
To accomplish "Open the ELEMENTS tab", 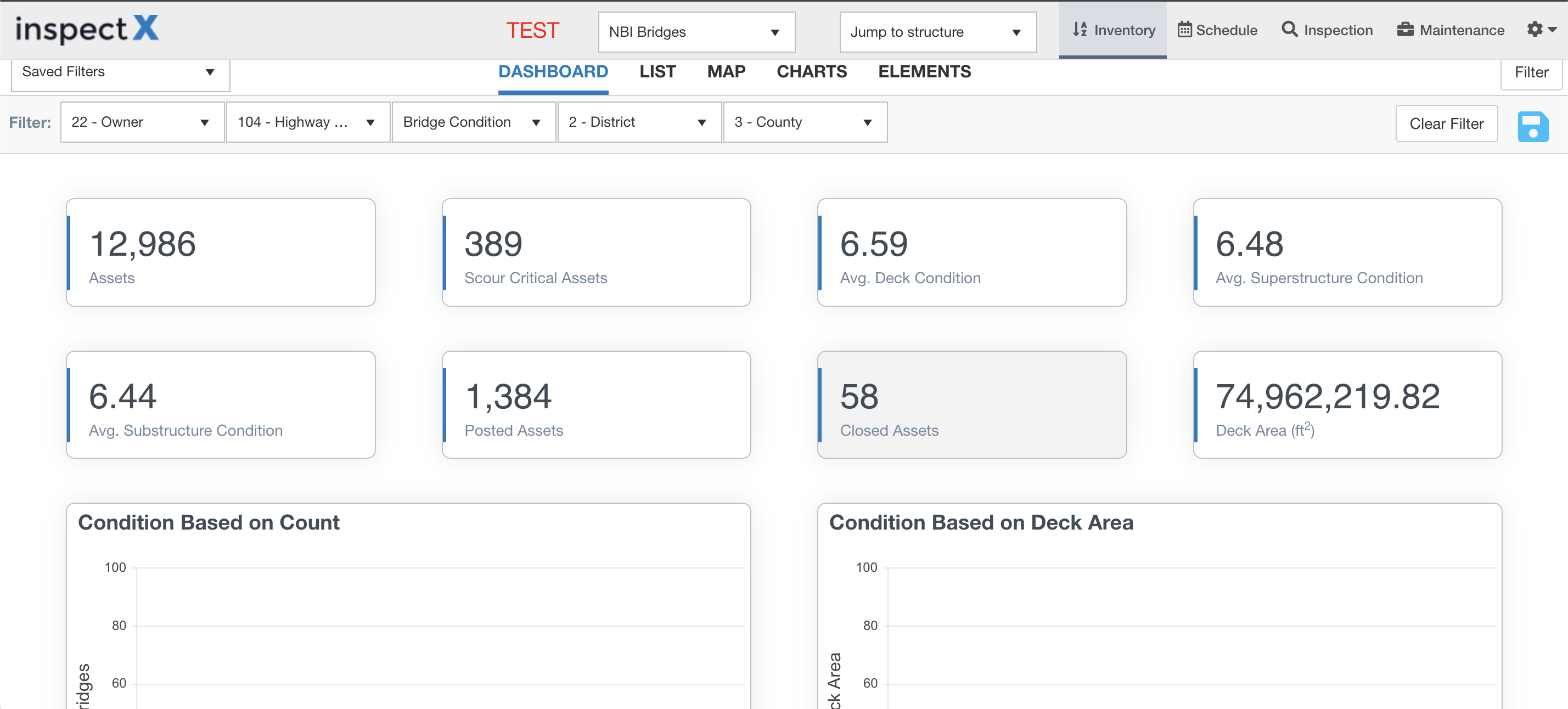I will point(924,72).
